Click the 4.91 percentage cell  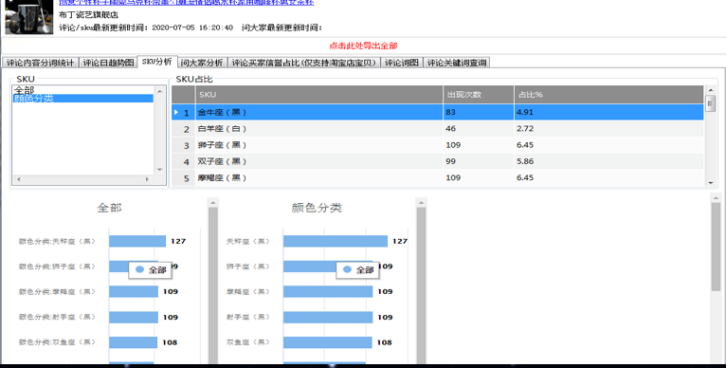click(x=609, y=112)
